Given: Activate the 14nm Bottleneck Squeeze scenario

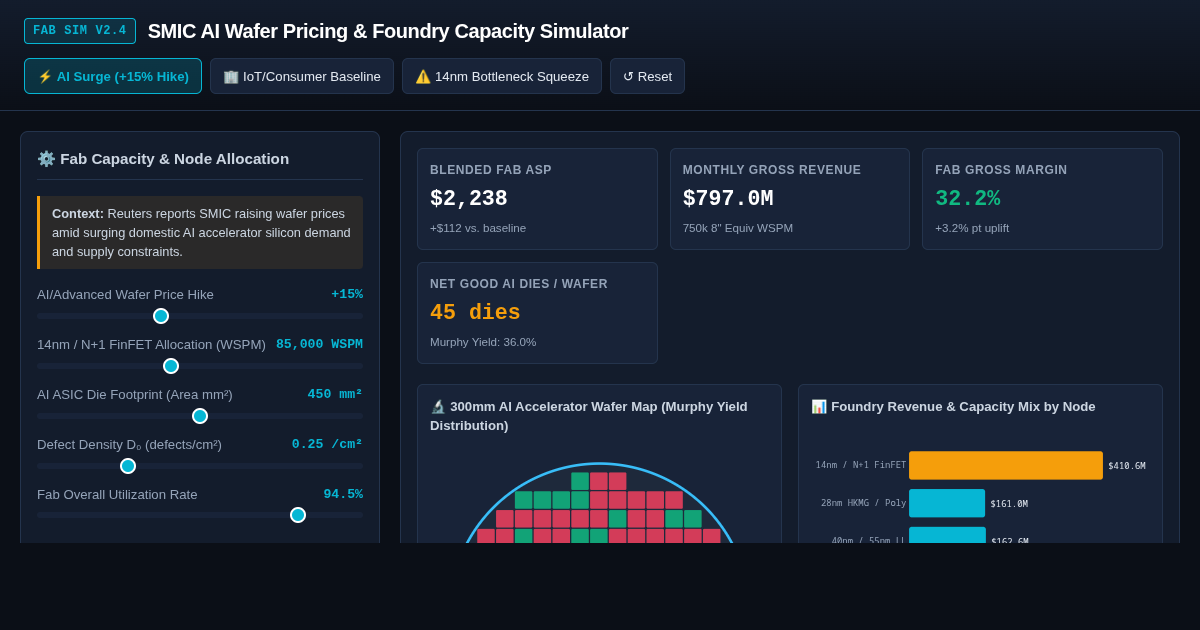Looking at the screenshot, I should [502, 76].
